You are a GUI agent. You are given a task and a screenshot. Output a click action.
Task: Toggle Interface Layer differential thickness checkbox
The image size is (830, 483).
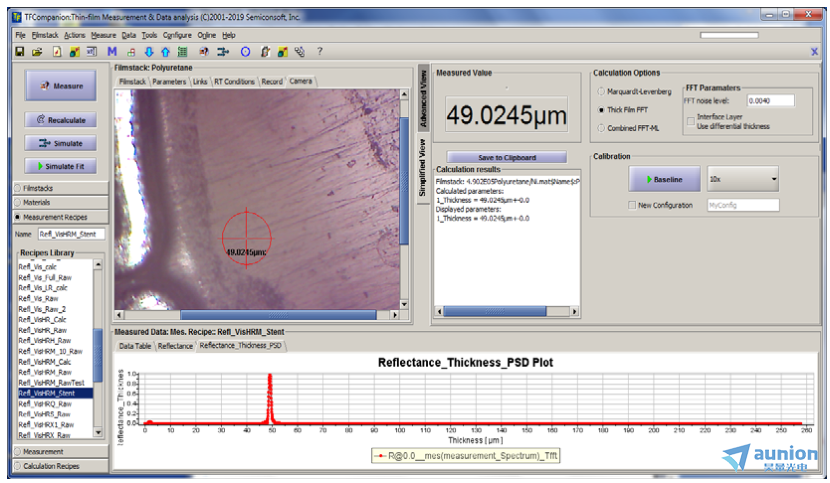[x=691, y=121]
